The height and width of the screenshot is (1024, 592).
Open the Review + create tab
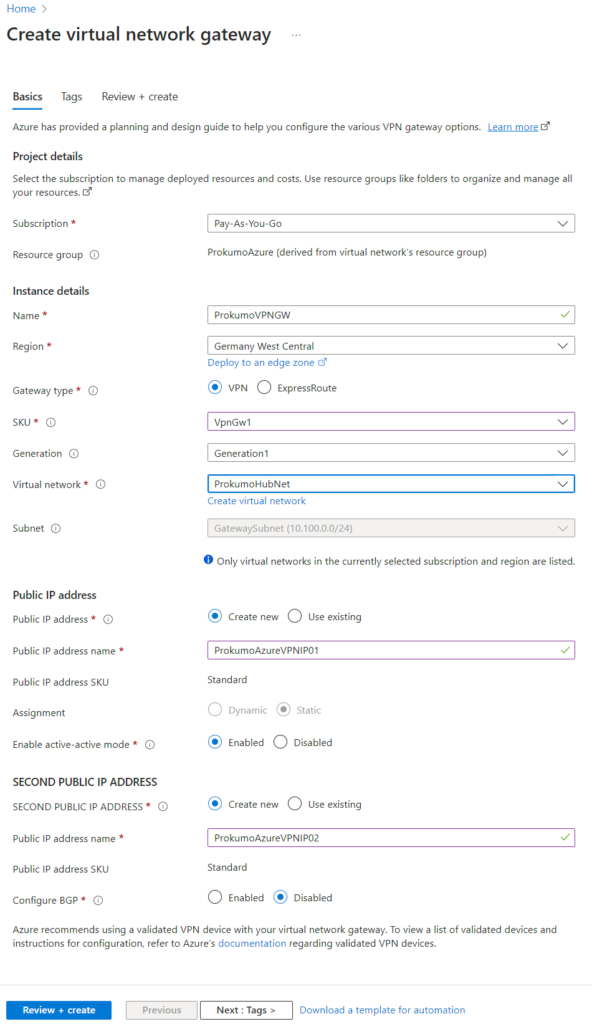click(x=140, y=97)
